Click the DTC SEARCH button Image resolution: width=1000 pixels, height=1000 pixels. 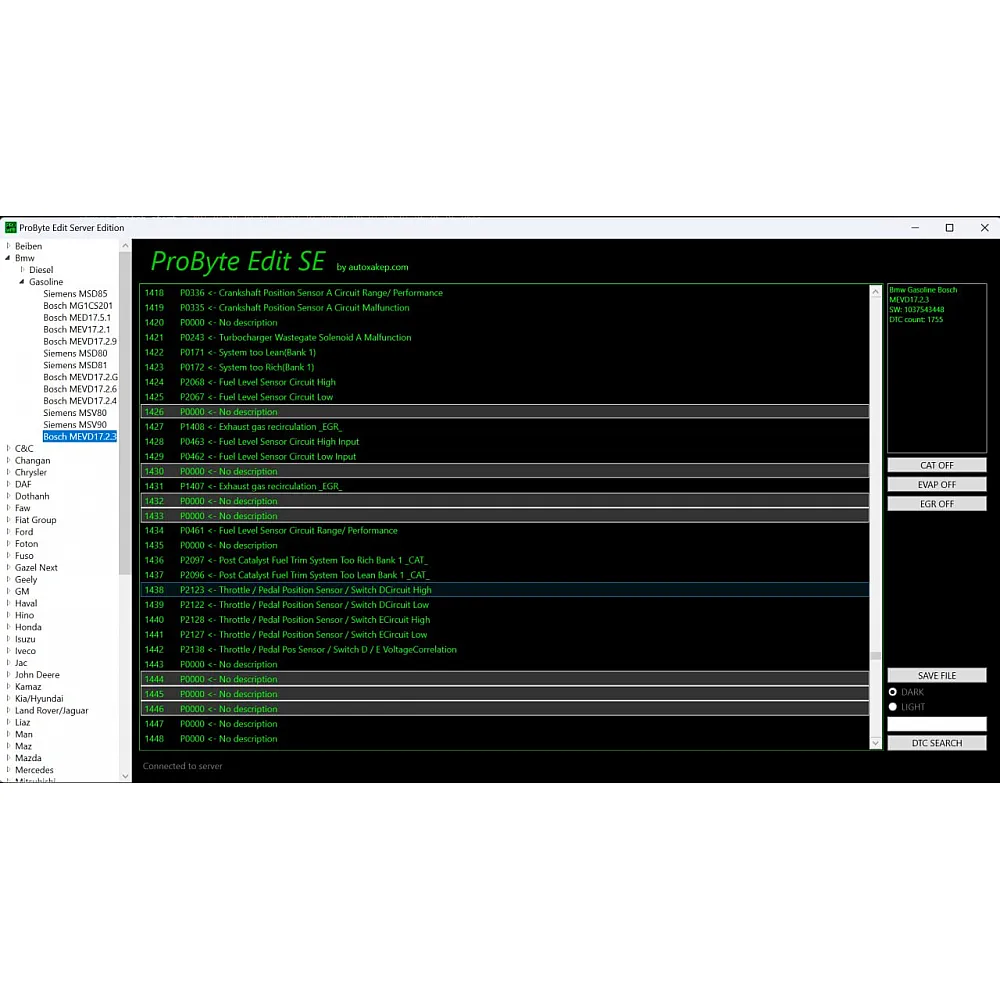click(x=936, y=743)
